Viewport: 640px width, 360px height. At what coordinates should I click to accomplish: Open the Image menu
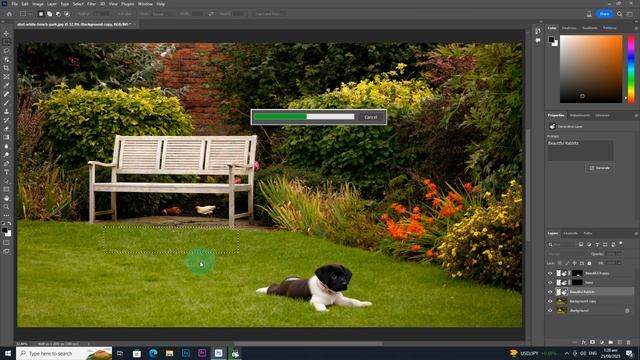pos(38,4)
